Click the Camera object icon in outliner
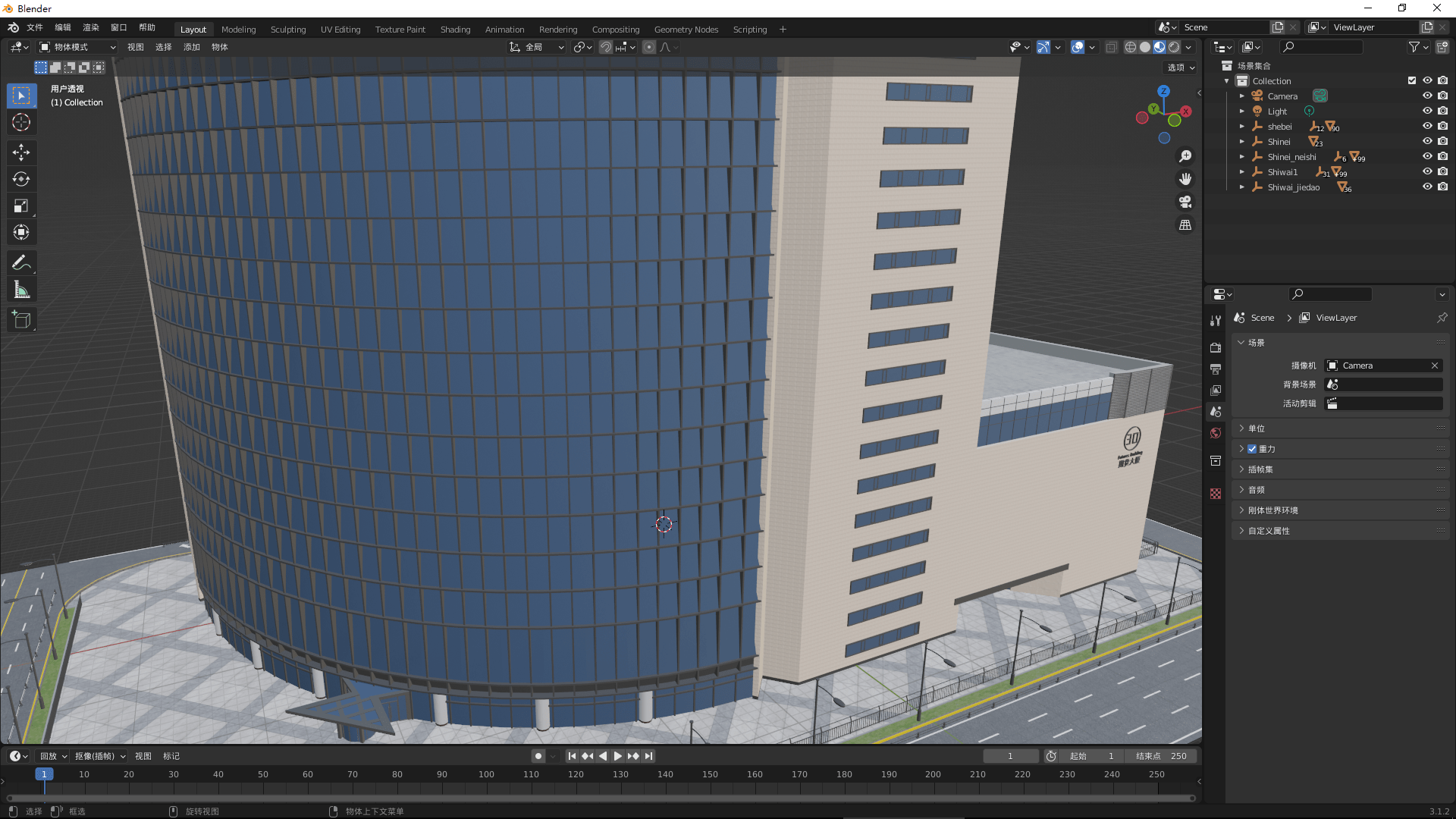 click(x=1257, y=96)
